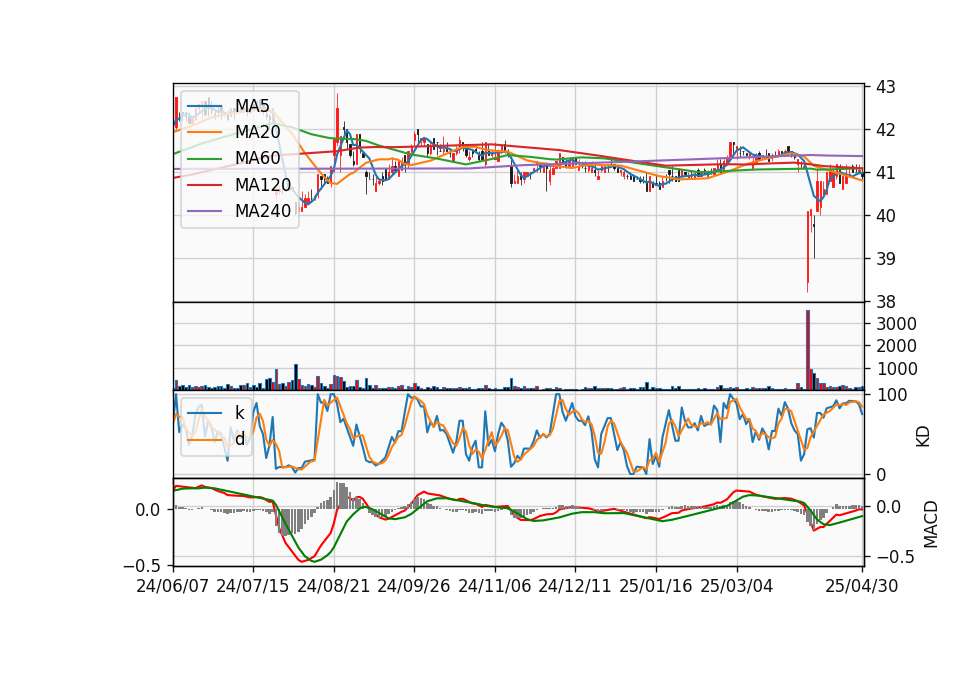Click the long red candlestick near 38

(x=808, y=252)
